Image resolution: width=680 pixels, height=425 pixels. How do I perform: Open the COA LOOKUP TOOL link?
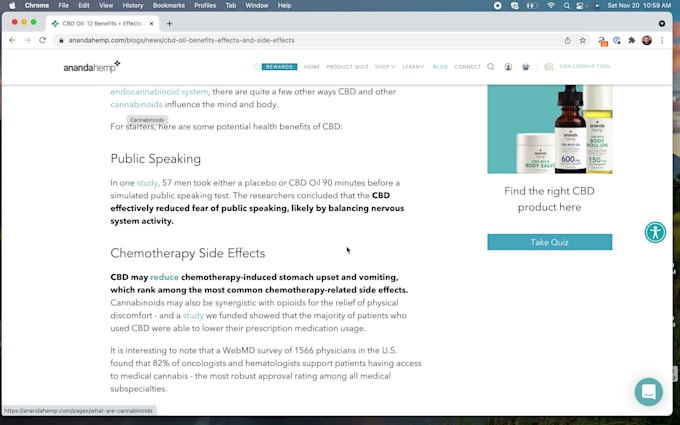pos(585,66)
